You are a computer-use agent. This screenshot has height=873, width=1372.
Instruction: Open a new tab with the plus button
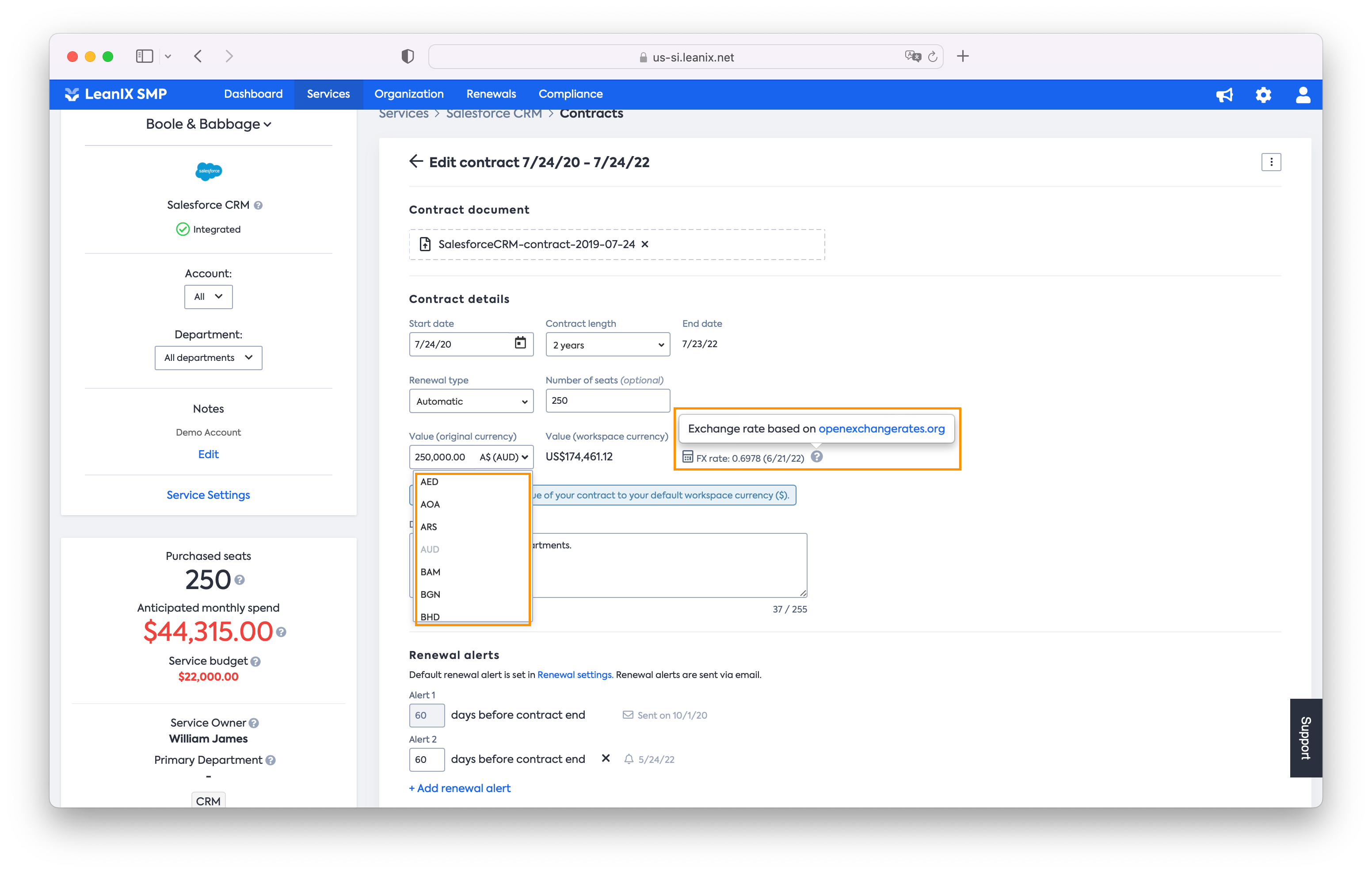click(x=963, y=56)
